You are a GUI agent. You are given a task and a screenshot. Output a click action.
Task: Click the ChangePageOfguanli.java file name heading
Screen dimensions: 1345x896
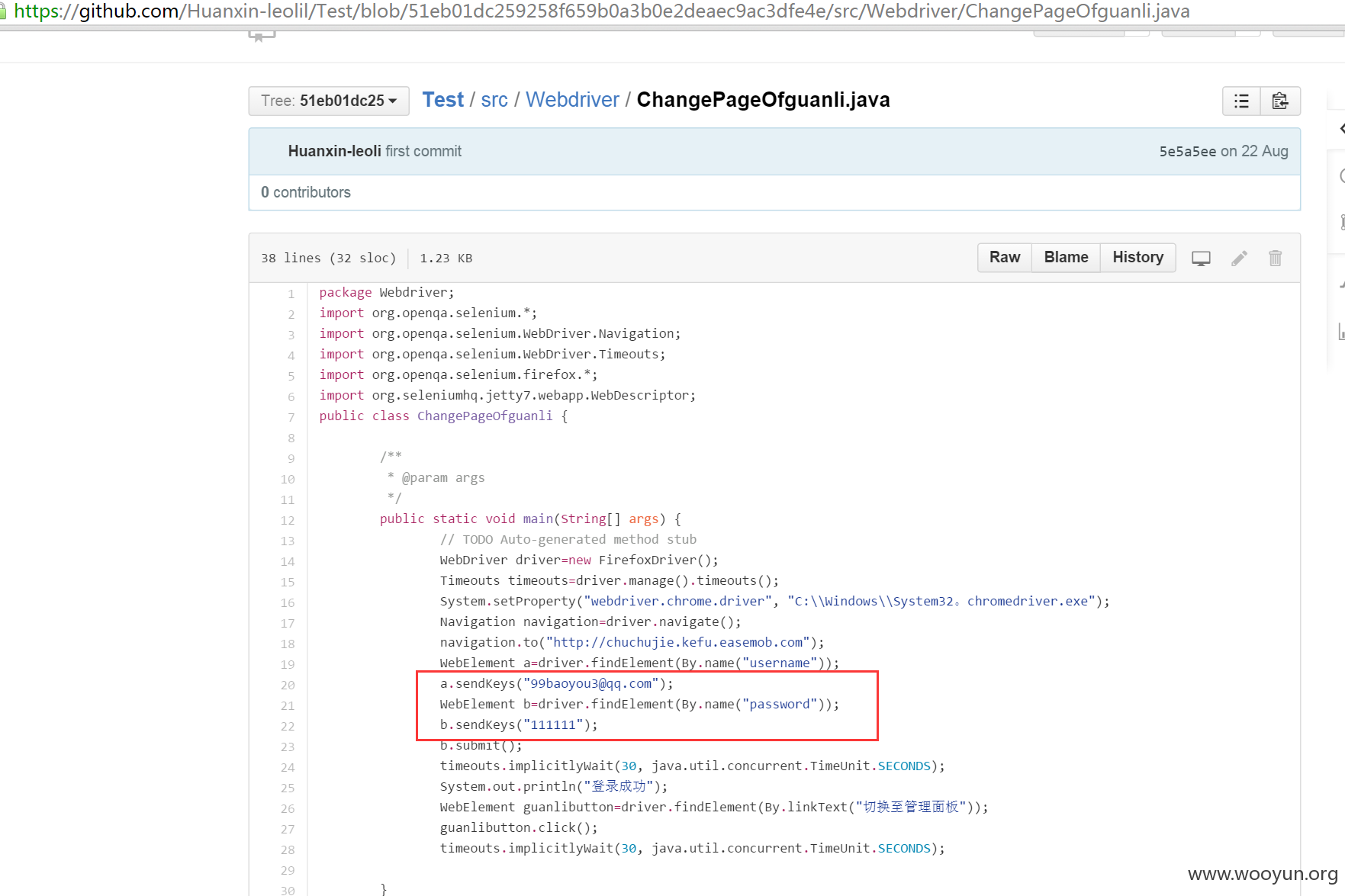(763, 100)
